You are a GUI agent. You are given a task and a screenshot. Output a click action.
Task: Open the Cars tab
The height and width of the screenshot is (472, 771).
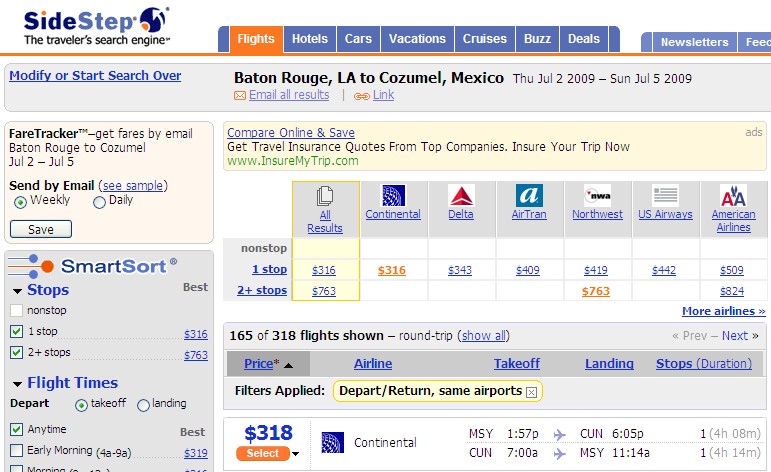[x=358, y=39]
